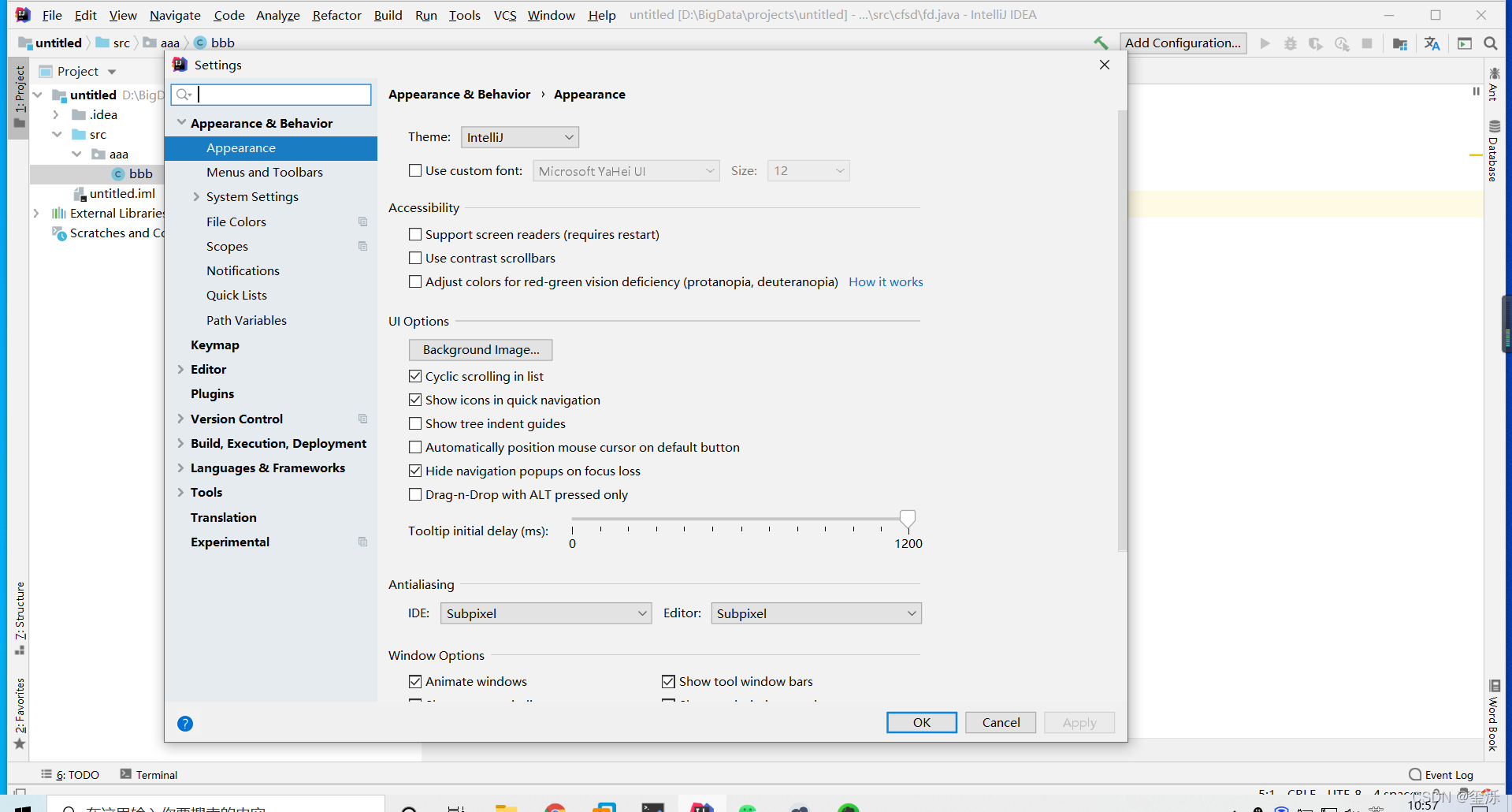This screenshot has height=812, width=1512.
Task: Click the Translate icon in toolbar
Action: point(1432,43)
